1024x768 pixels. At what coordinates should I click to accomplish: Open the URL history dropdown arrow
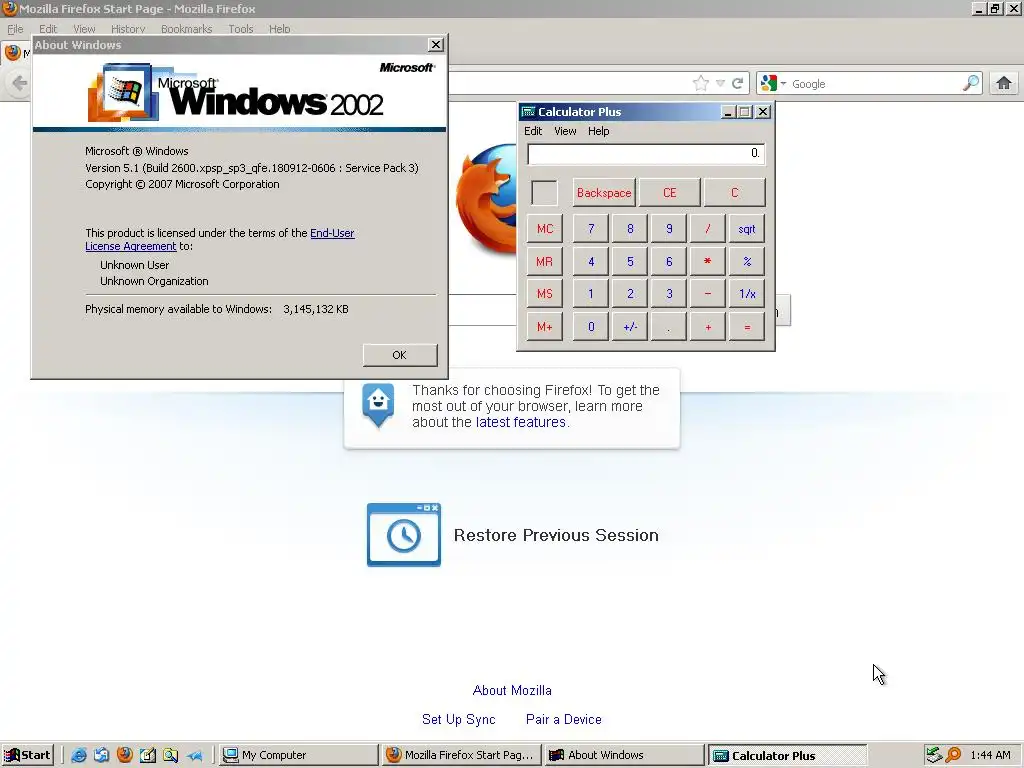click(720, 84)
